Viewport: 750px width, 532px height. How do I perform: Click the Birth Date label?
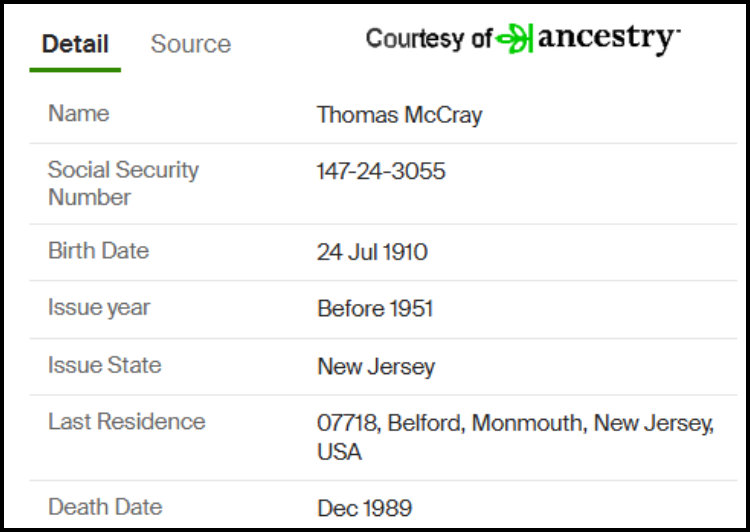coord(99,251)
